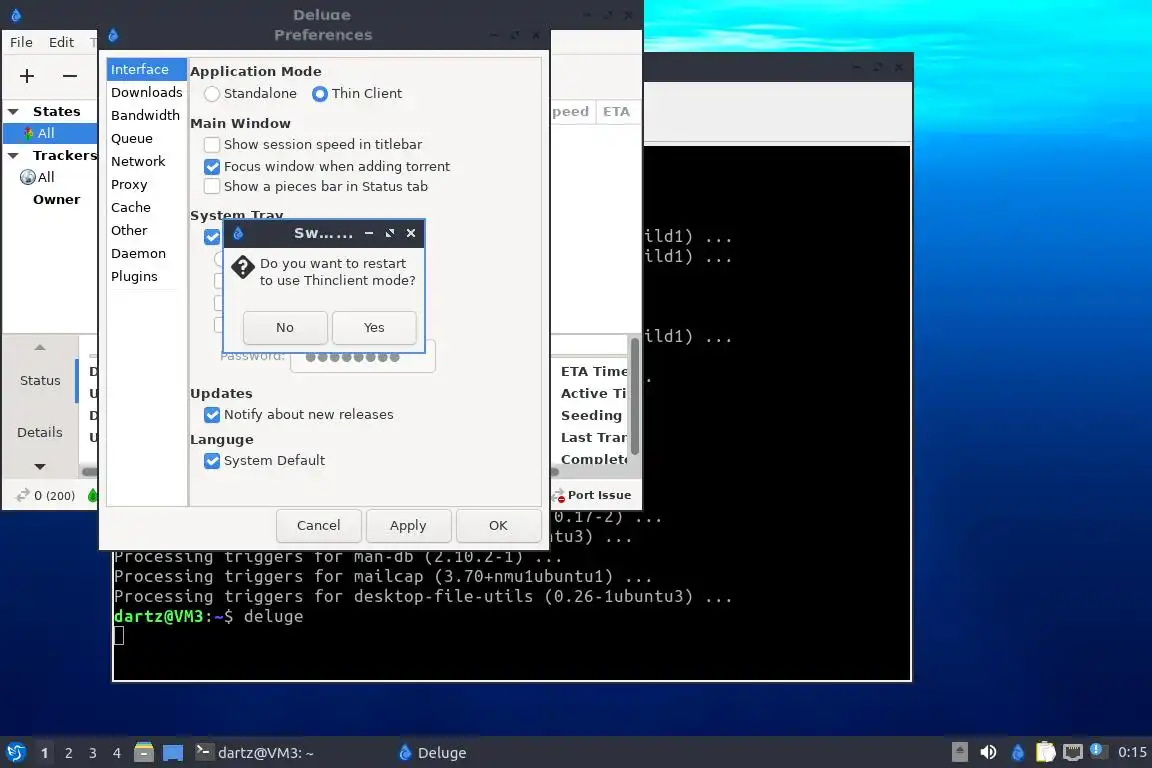Image resolution: width=1152 pixels, height=768 pixels.
Task: Click the down arrow below Details tab
Action: coord(40,467)
